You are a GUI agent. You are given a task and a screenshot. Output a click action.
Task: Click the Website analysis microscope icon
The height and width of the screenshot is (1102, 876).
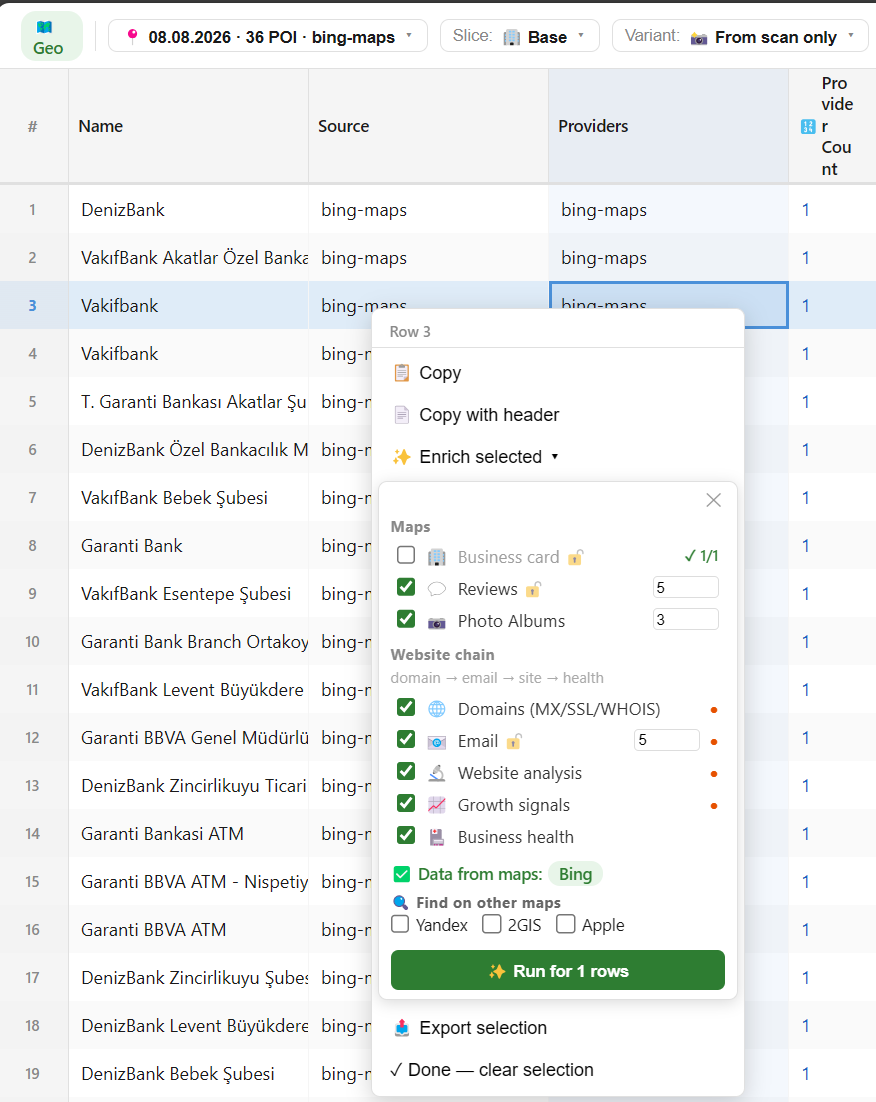tap(437, 773)
